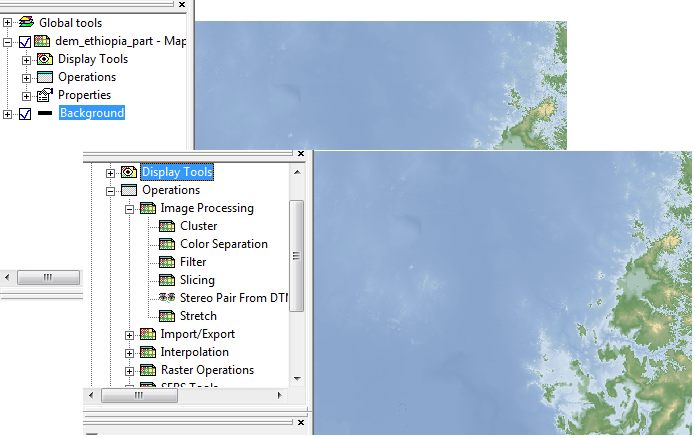Close the upper layer tree pane
The height and width of the screenshot is (438, 695).
[182, 4]
